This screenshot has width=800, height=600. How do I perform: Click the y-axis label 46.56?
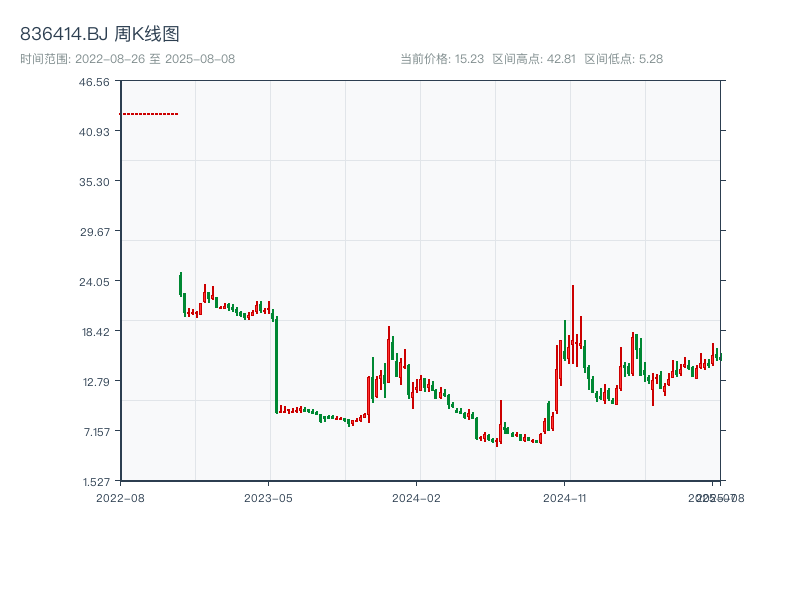(94, 82)
